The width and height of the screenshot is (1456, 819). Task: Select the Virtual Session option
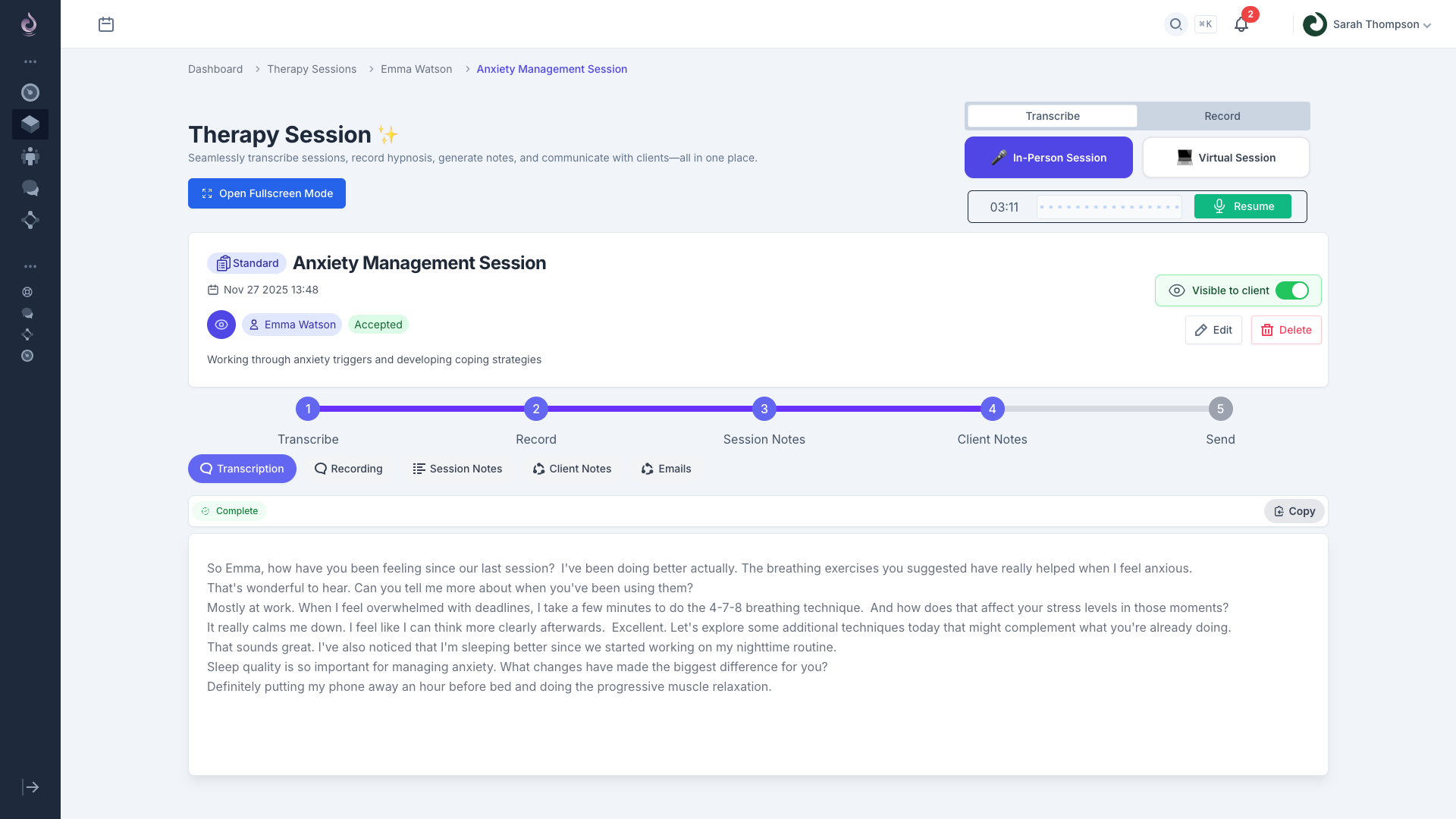[1225, 158]
